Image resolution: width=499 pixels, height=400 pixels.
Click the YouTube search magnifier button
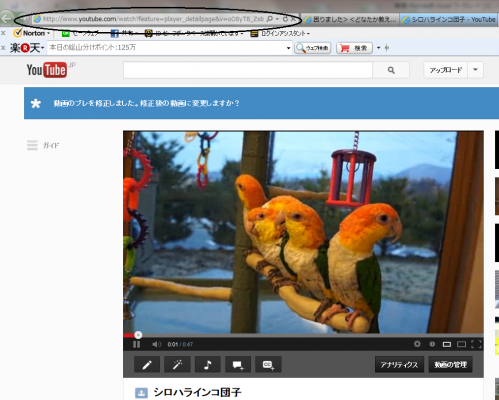391,70
